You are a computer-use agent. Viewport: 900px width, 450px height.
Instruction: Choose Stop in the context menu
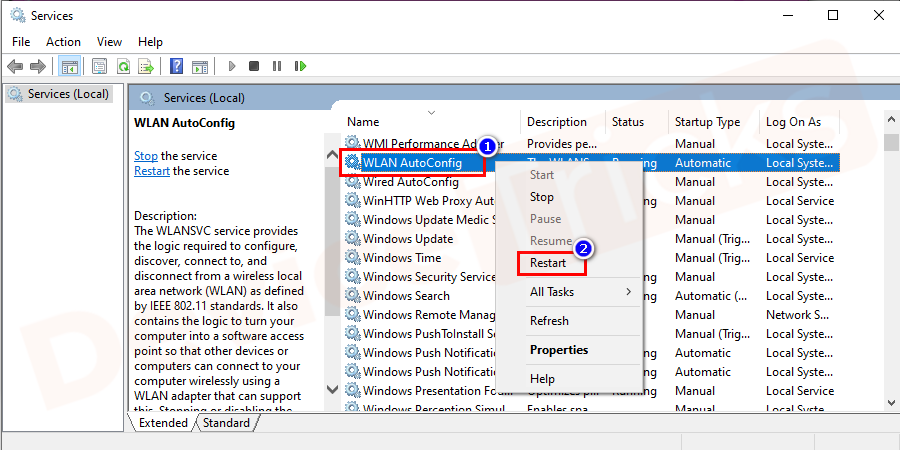(568, 197)
